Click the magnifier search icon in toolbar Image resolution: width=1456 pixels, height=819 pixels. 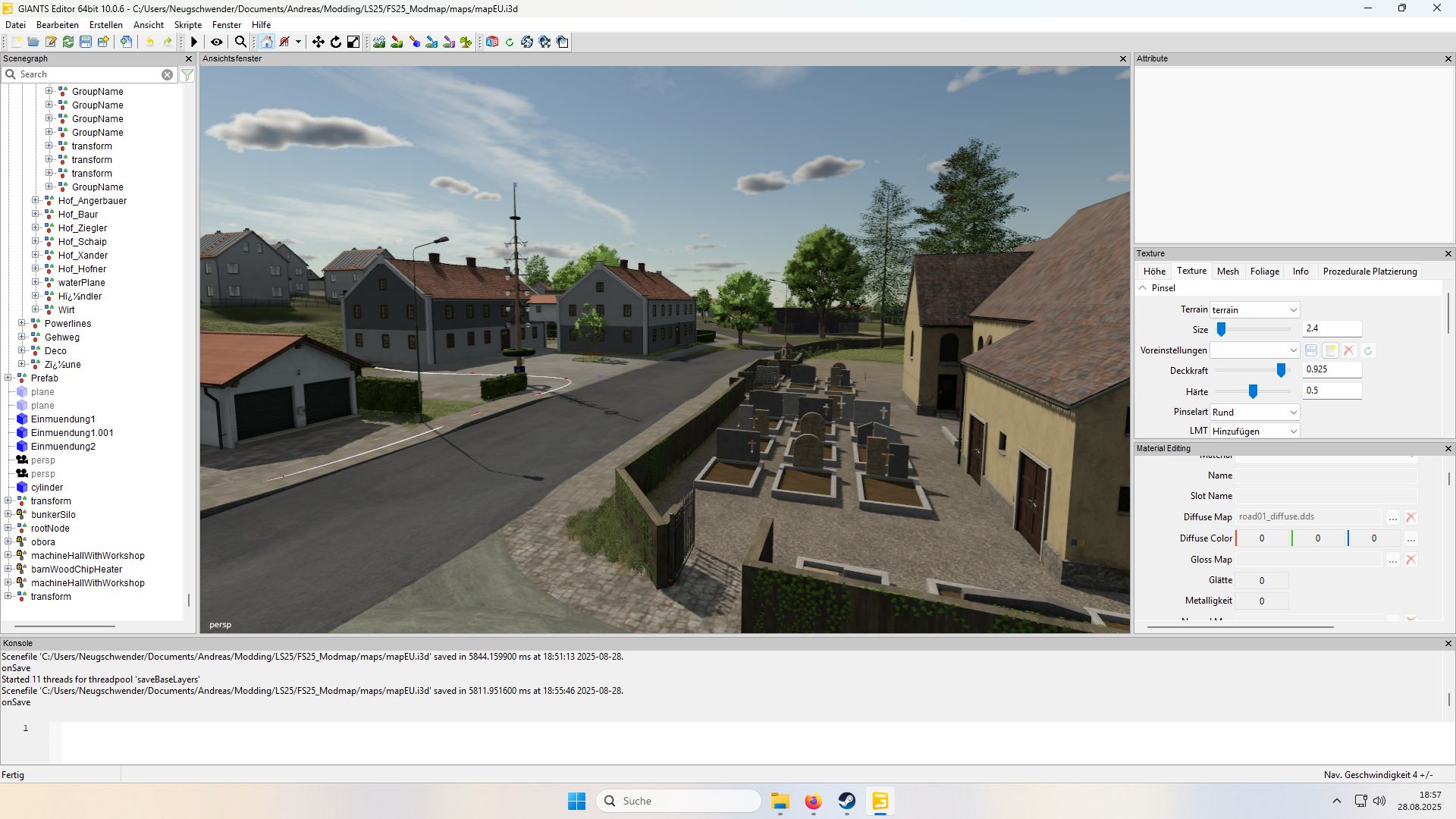240,42
